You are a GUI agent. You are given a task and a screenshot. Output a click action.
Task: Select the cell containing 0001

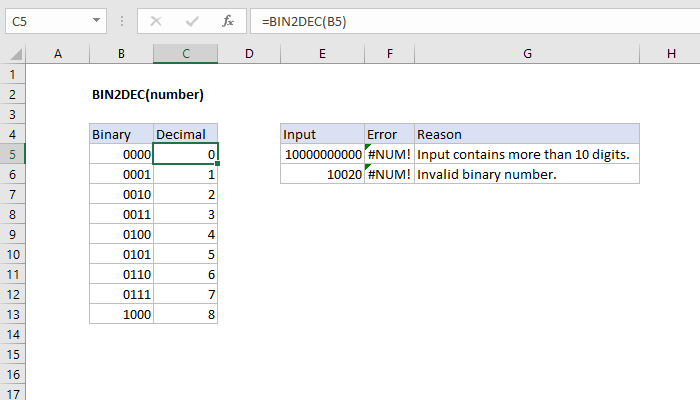(121, 174)
